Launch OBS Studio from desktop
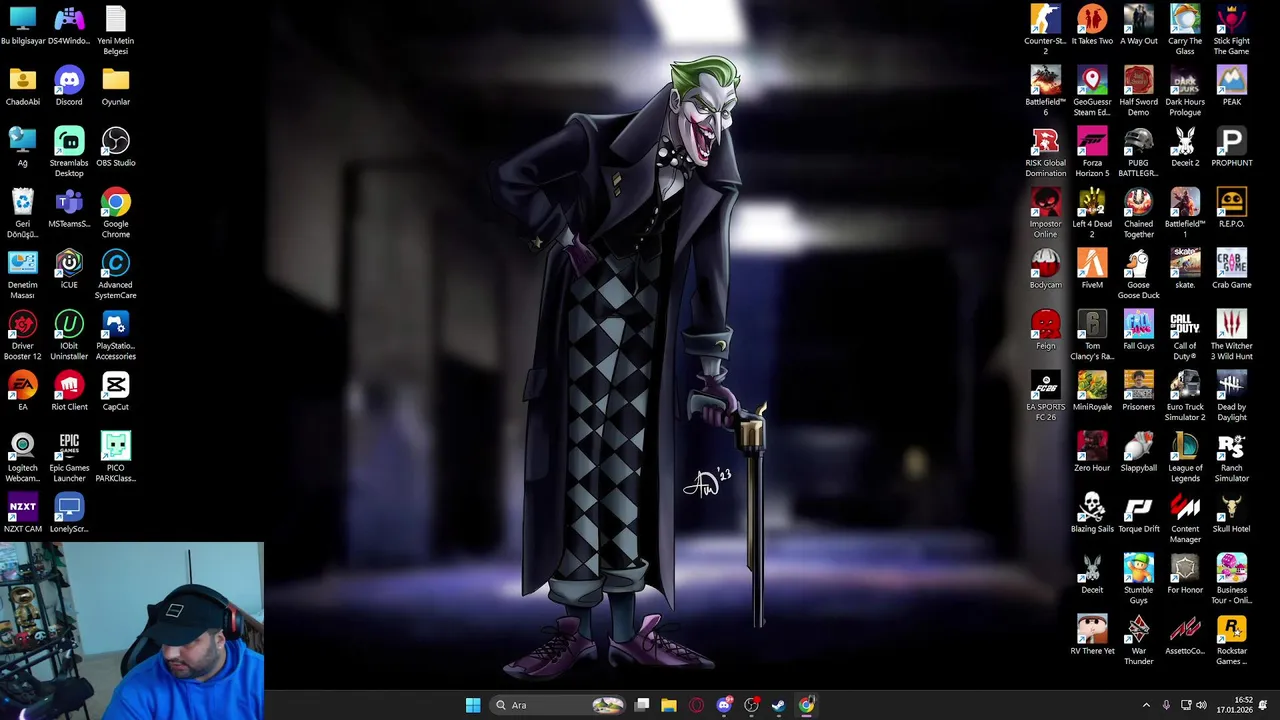 (115, 148)
